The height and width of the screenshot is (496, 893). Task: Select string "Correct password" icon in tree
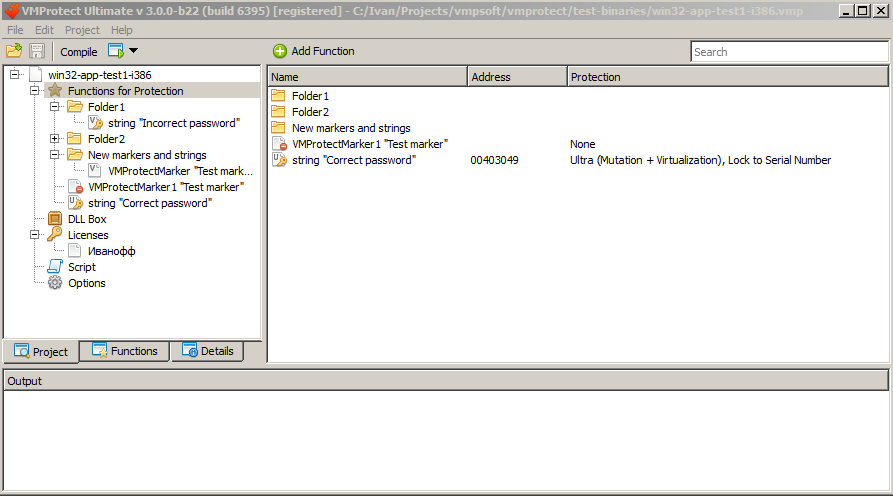pyautogui.click(x=76, y=203)
